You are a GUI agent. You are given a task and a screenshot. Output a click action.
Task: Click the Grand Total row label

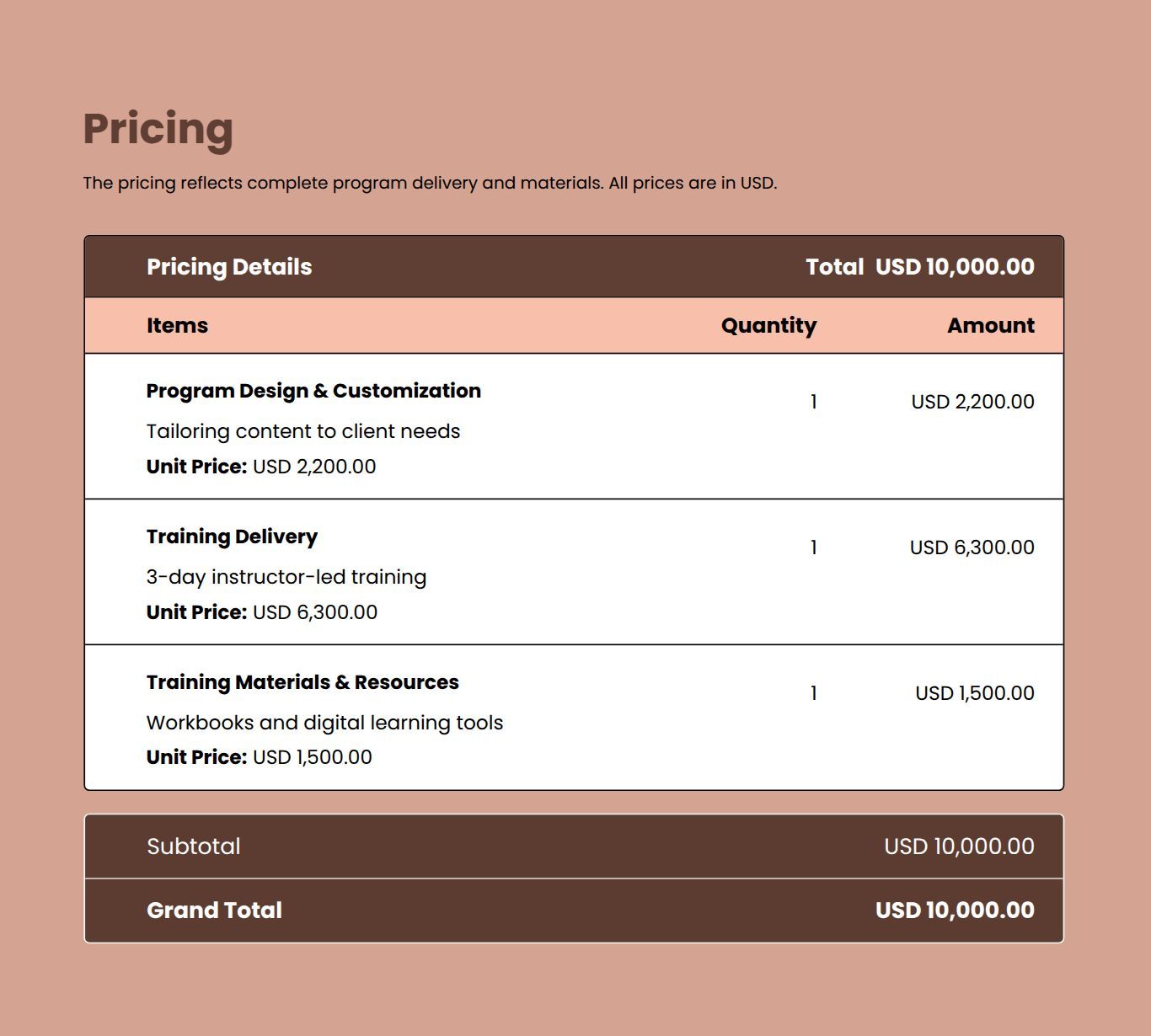[214, 911]
